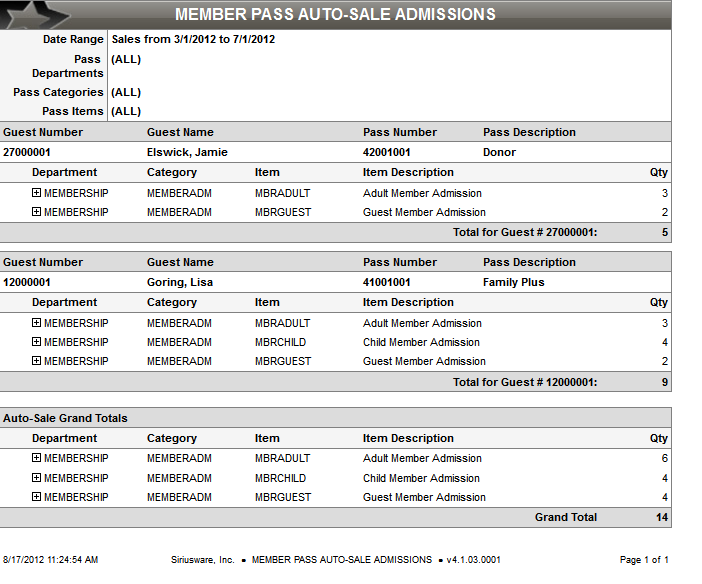Screen dimensions: 702x584
Task: Click the Family Plus pass description
Action: point(514,282)
